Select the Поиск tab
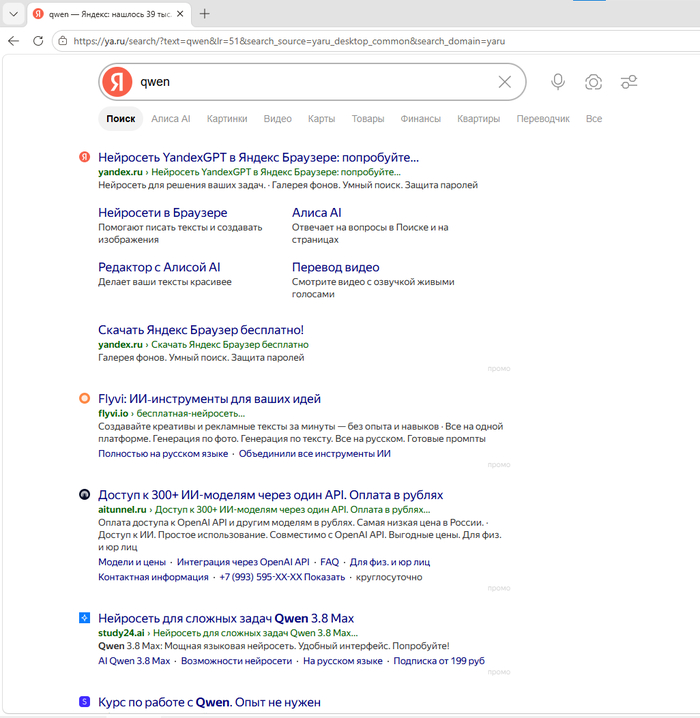 121,119
